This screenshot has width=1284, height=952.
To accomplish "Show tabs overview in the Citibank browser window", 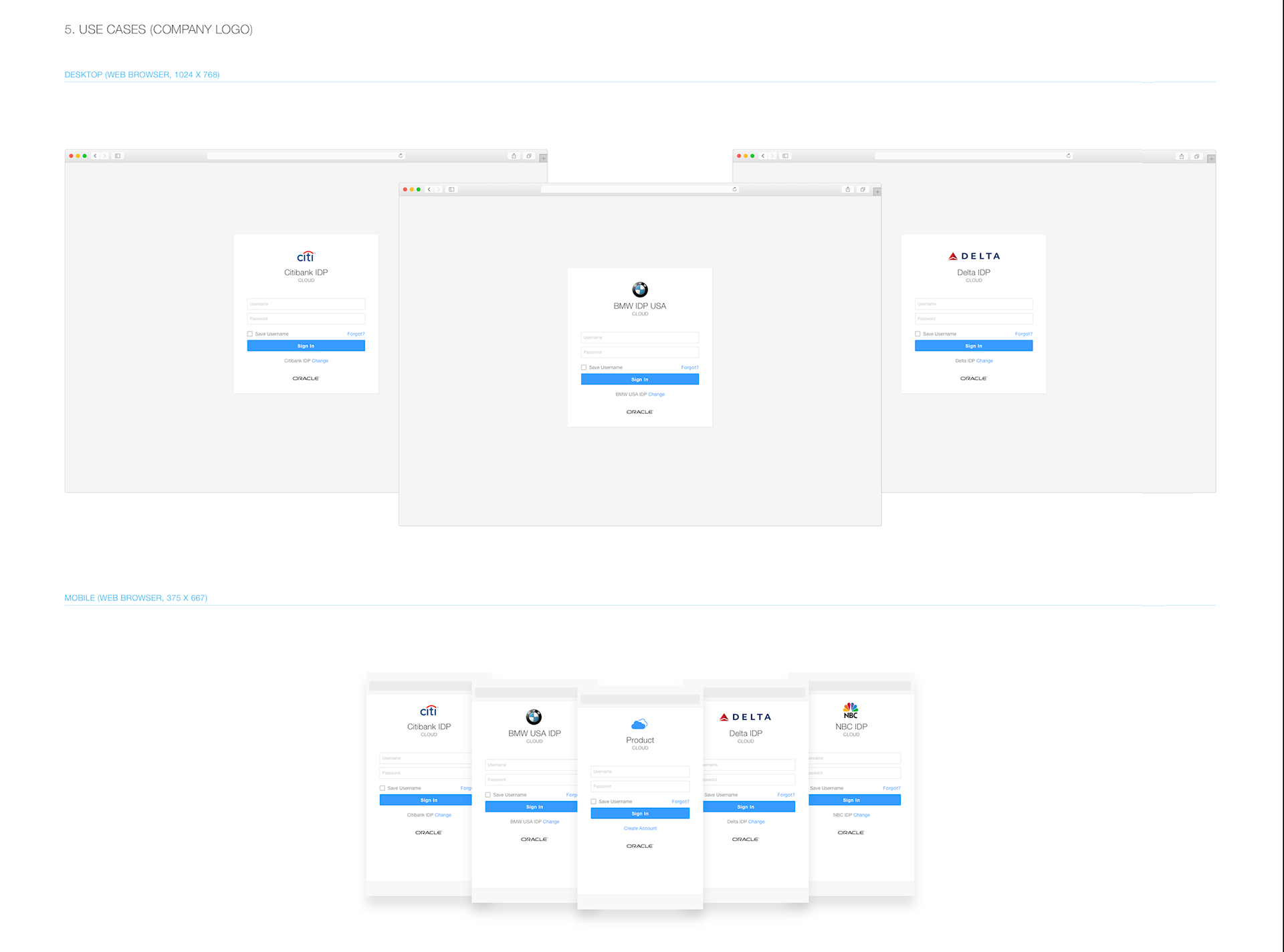I will (x=528, y=156).
